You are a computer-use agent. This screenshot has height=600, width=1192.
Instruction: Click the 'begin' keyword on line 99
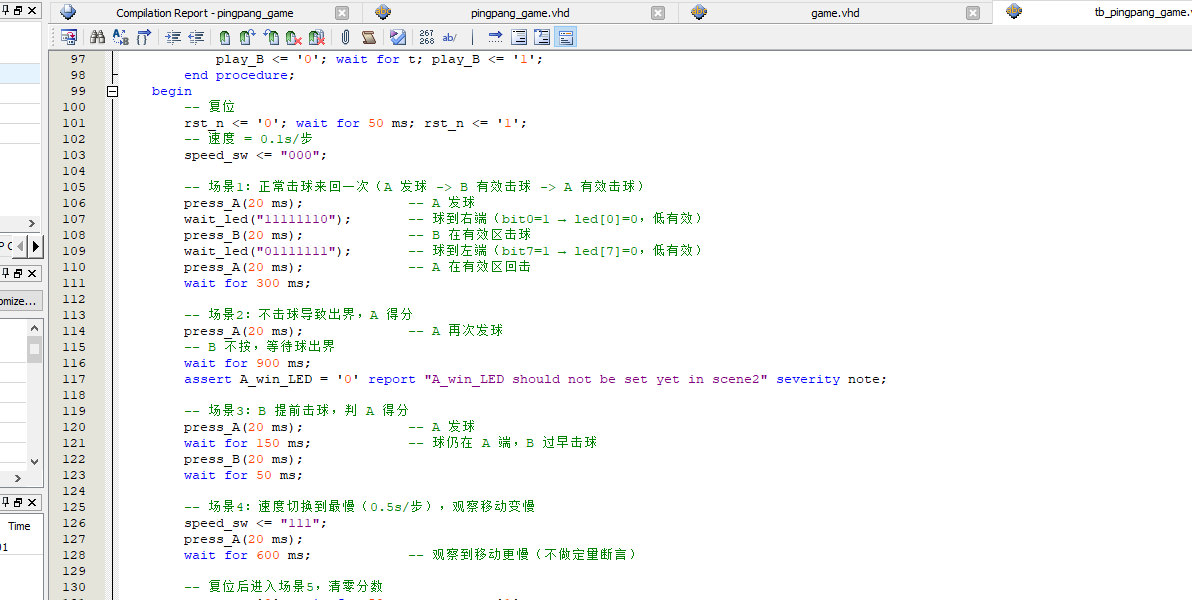coord(172,91)
